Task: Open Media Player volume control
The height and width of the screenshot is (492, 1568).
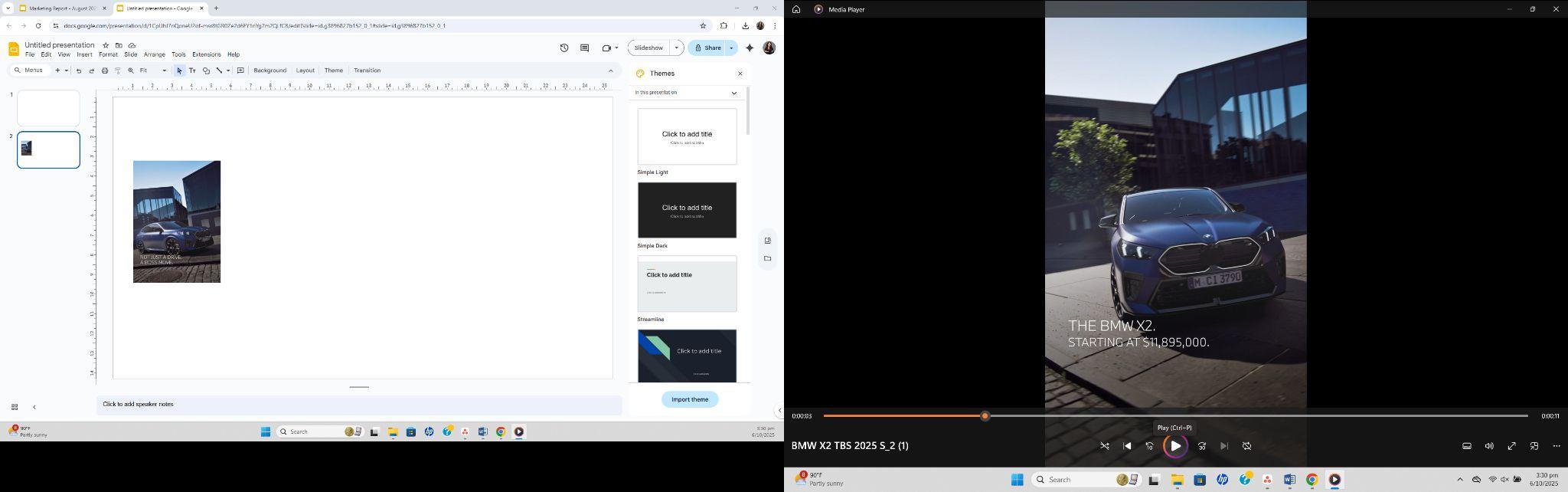Action: (1489, 446)
